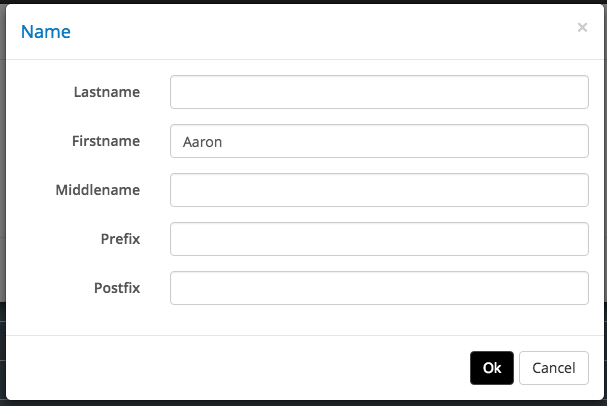This screenshot has height=406, width=607.
Task: Click the Lastname label
Action: [107, 92]
